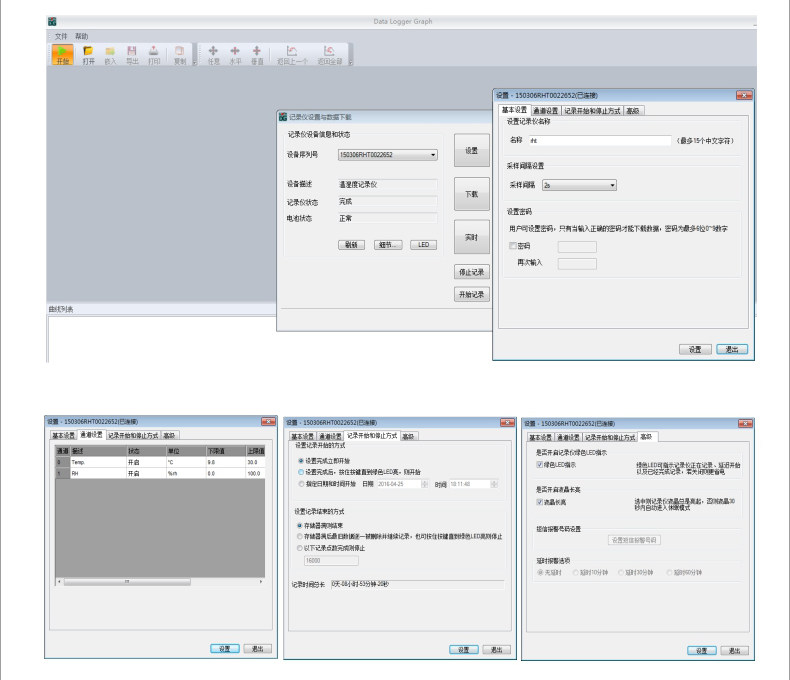
Task: Select the 指定日期和时间开始 radio button
Action: click(301, 484)
